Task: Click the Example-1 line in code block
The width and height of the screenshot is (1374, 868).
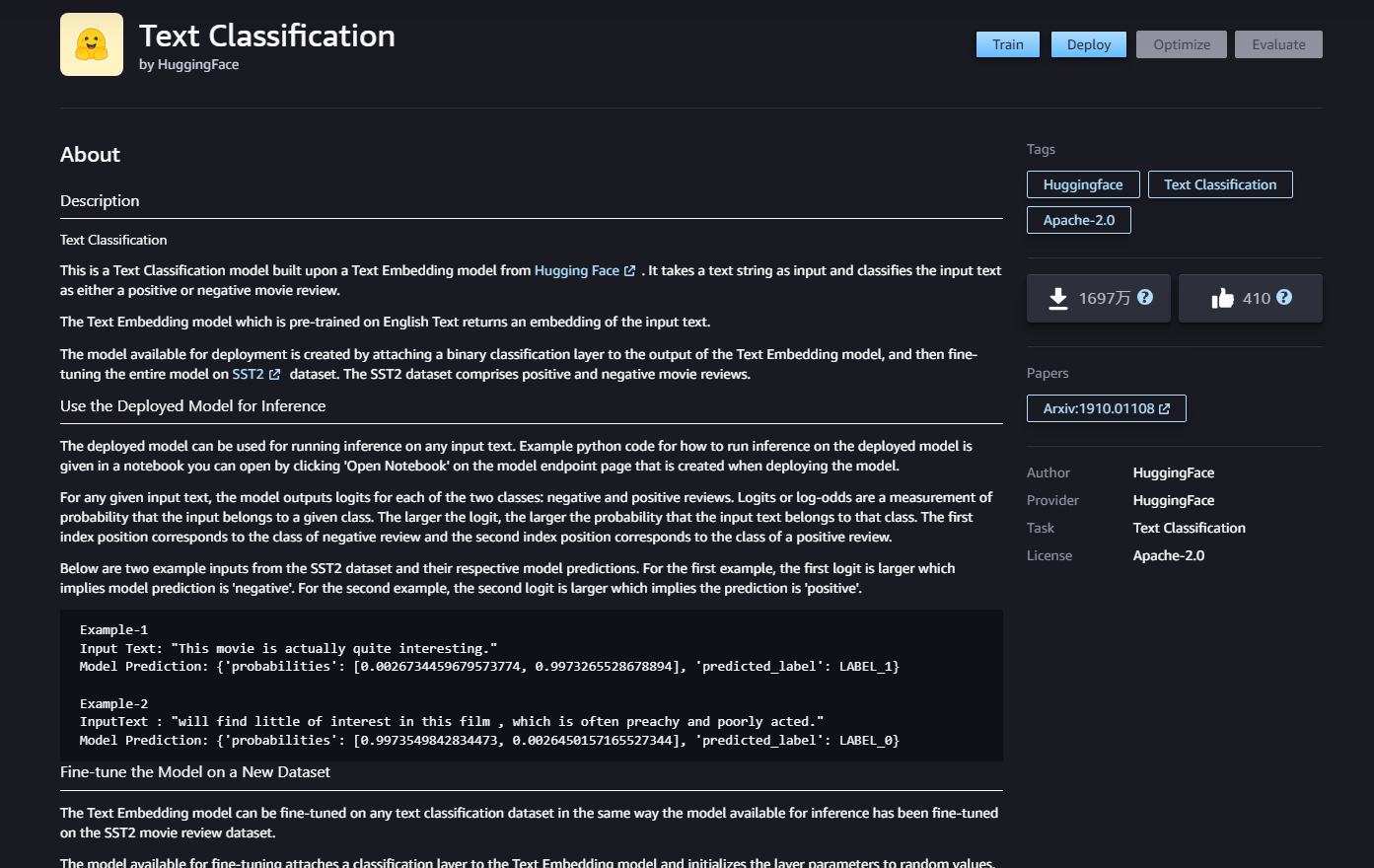Action: click(113, 629)
